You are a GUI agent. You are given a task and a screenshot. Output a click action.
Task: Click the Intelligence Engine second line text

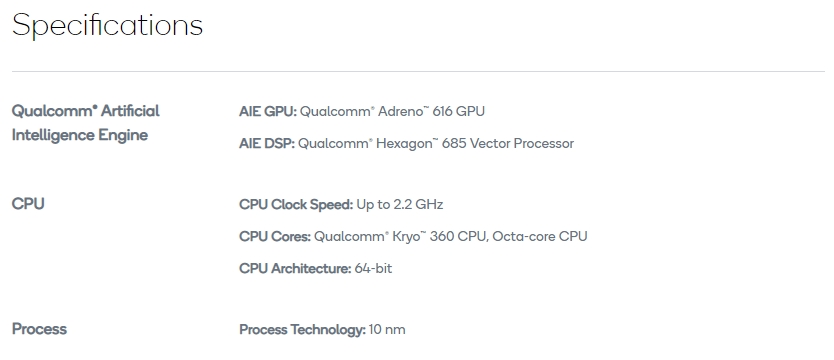pyautogui.click(x=80, y=135)
